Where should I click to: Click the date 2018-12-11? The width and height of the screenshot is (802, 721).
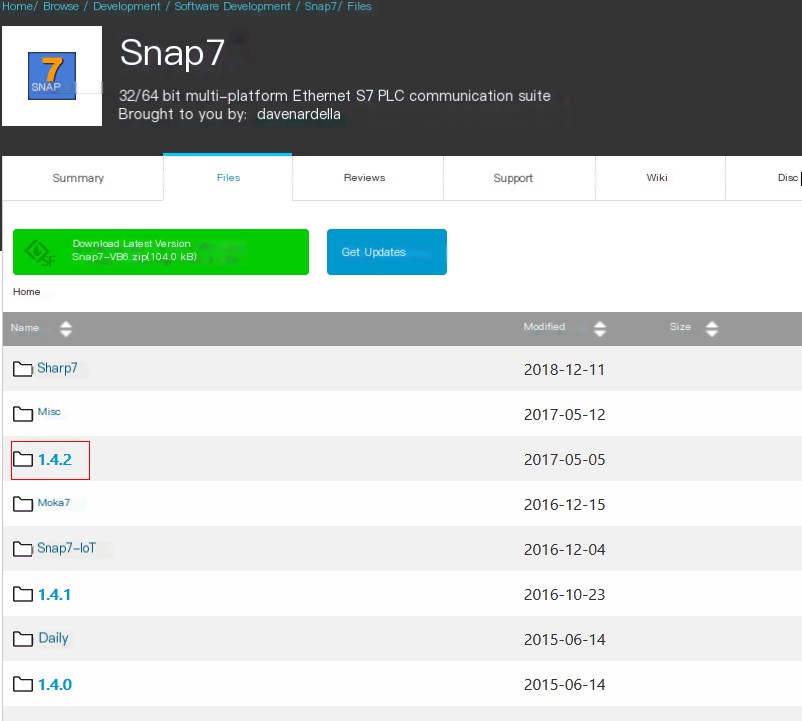tap(564, 370)
